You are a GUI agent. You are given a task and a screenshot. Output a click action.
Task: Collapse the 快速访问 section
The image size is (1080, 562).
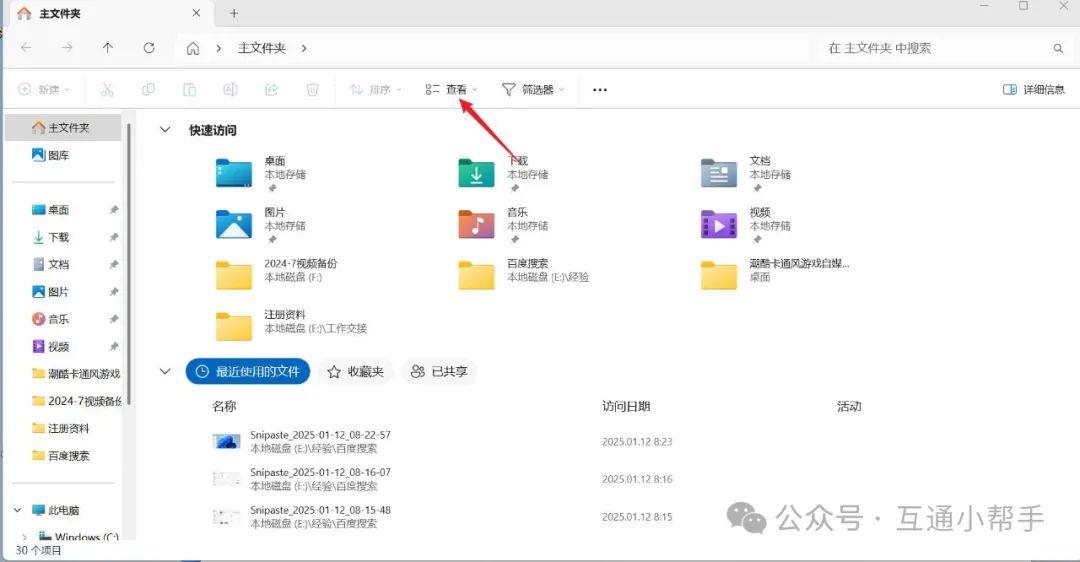165,129
